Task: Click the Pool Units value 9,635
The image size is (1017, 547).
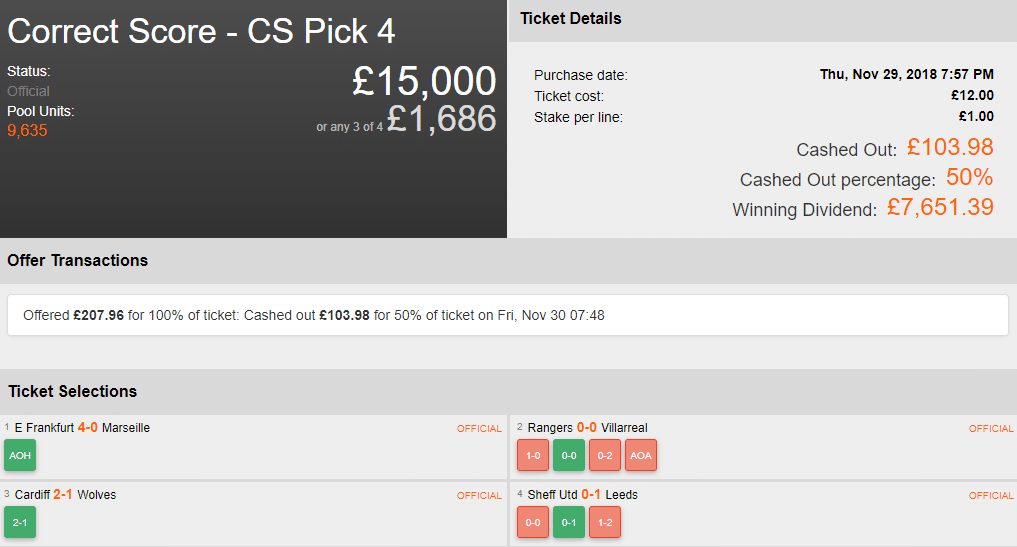Action: tap(27, 131)
